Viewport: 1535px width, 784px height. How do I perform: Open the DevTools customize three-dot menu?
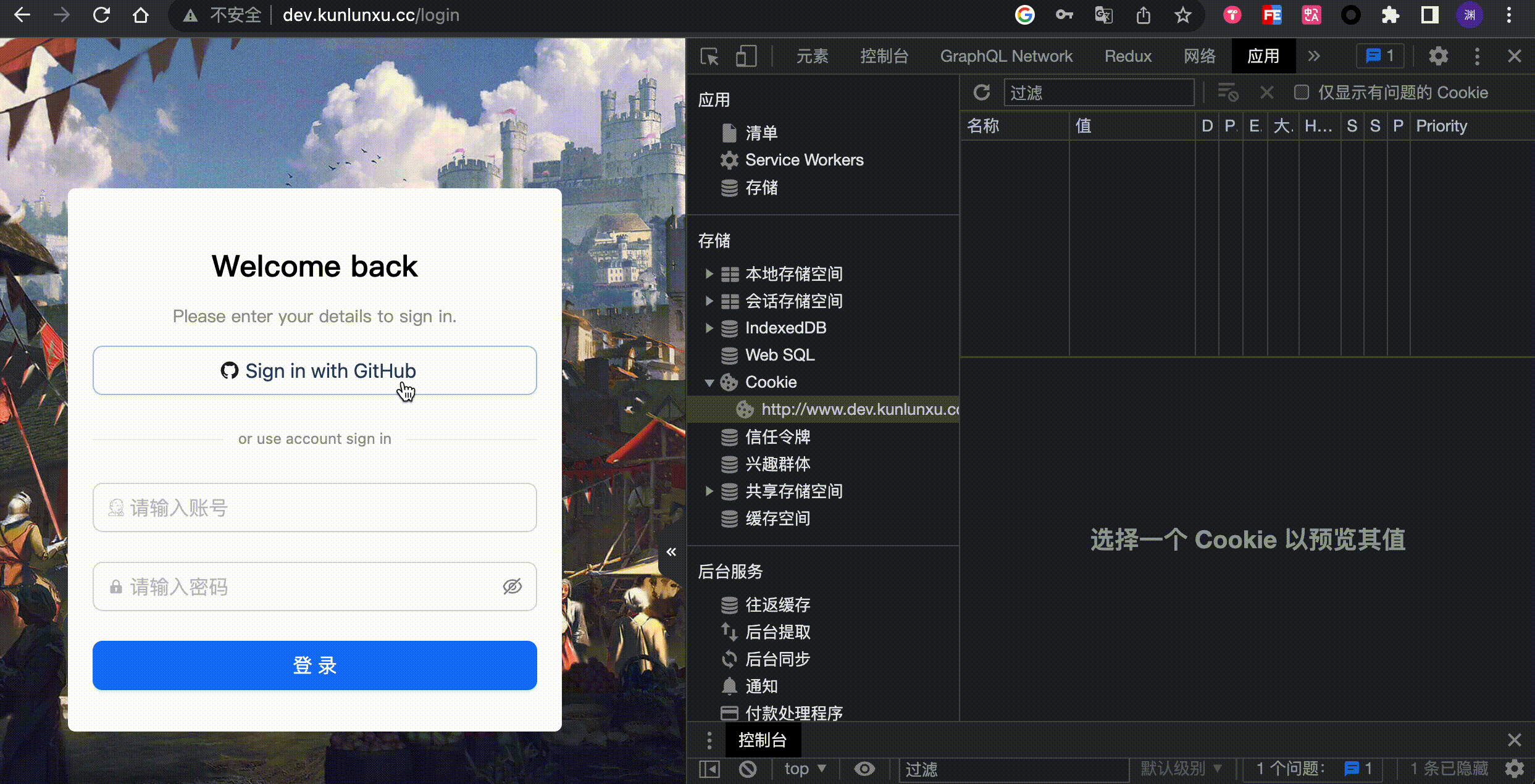click(x=1477, y=56)
